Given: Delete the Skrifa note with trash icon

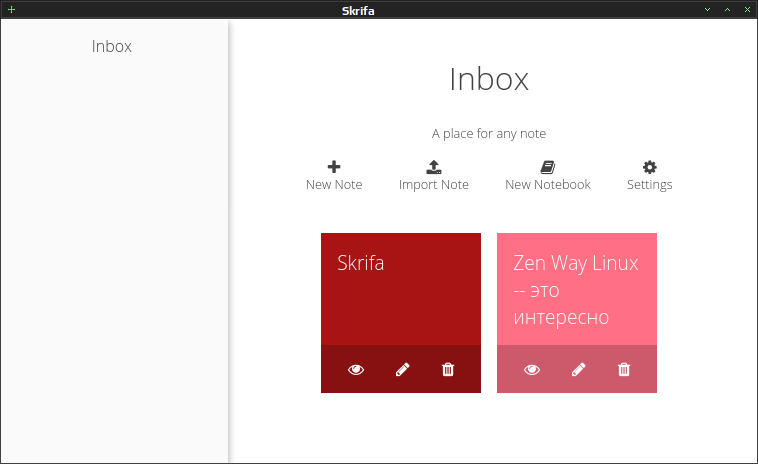Looking at the screenshot, I should pyautogui.click(x=448, y=370).
